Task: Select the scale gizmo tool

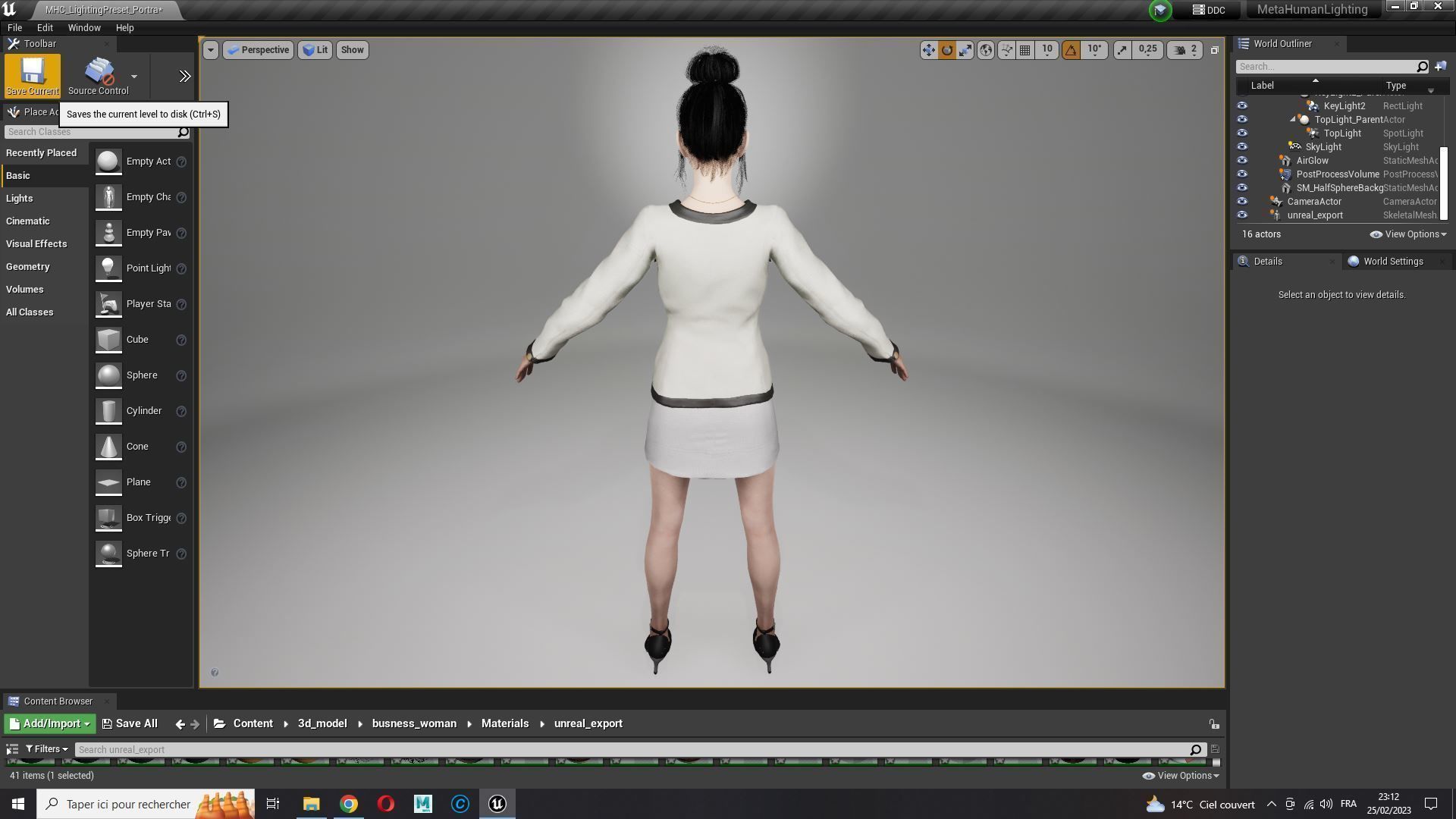Action: coord(965,50)
